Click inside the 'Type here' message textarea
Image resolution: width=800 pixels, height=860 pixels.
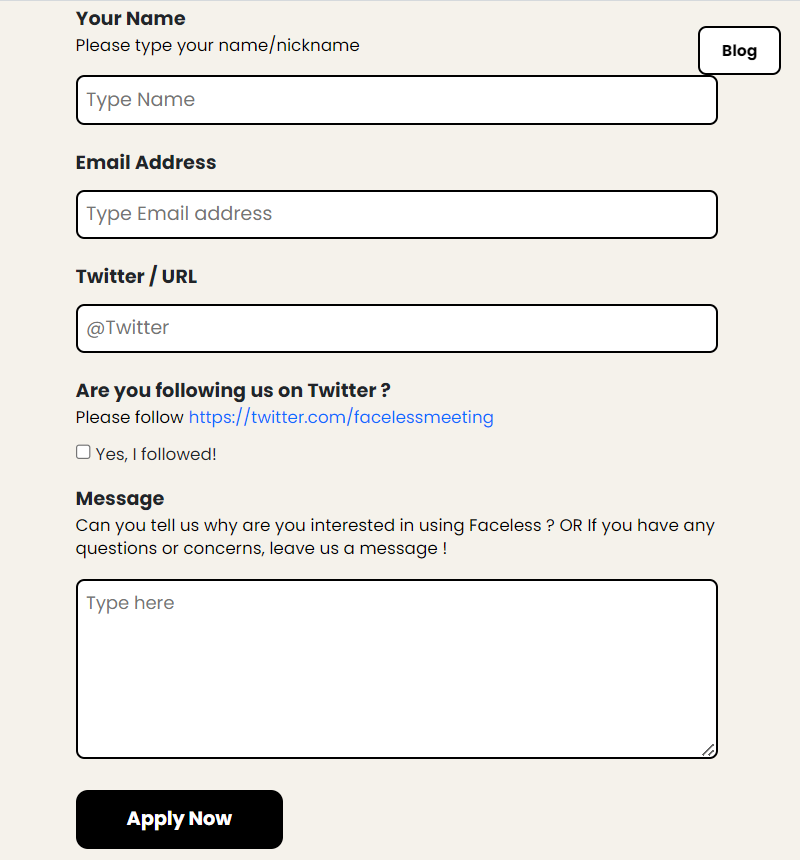click(x=396, y=669)
